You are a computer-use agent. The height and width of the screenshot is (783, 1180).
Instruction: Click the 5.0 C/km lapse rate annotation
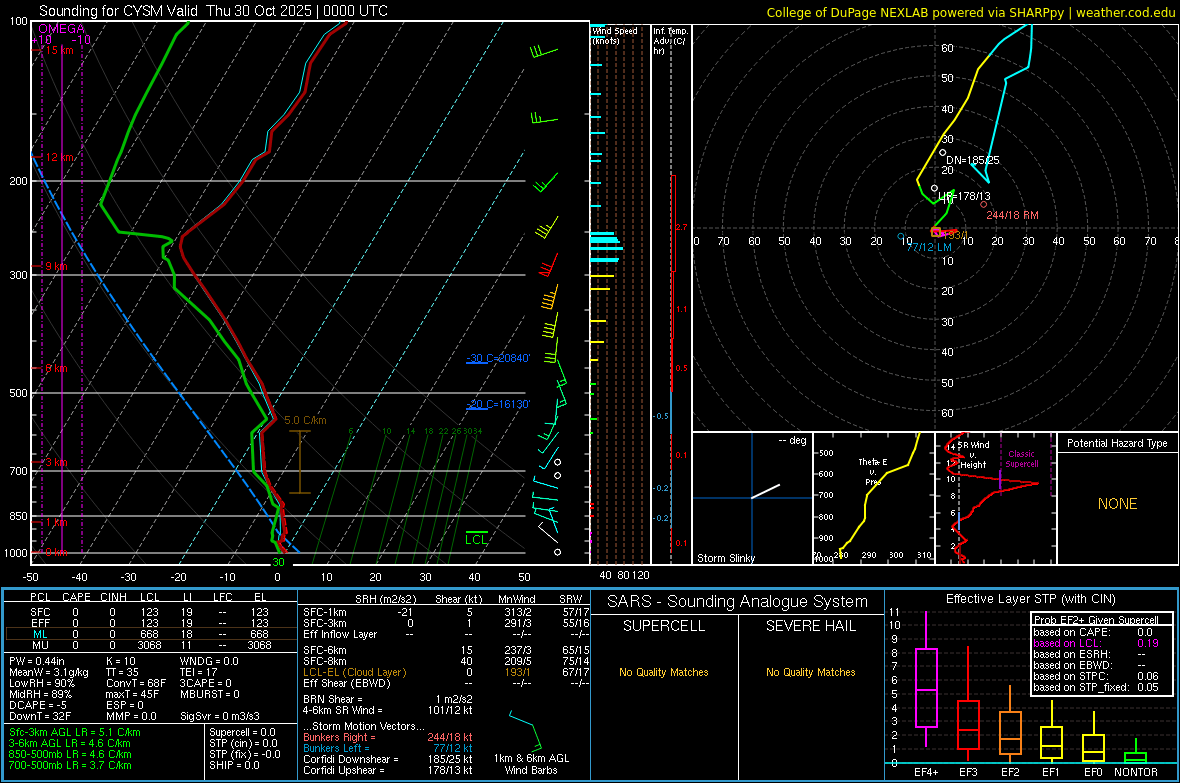coord(306,420)
